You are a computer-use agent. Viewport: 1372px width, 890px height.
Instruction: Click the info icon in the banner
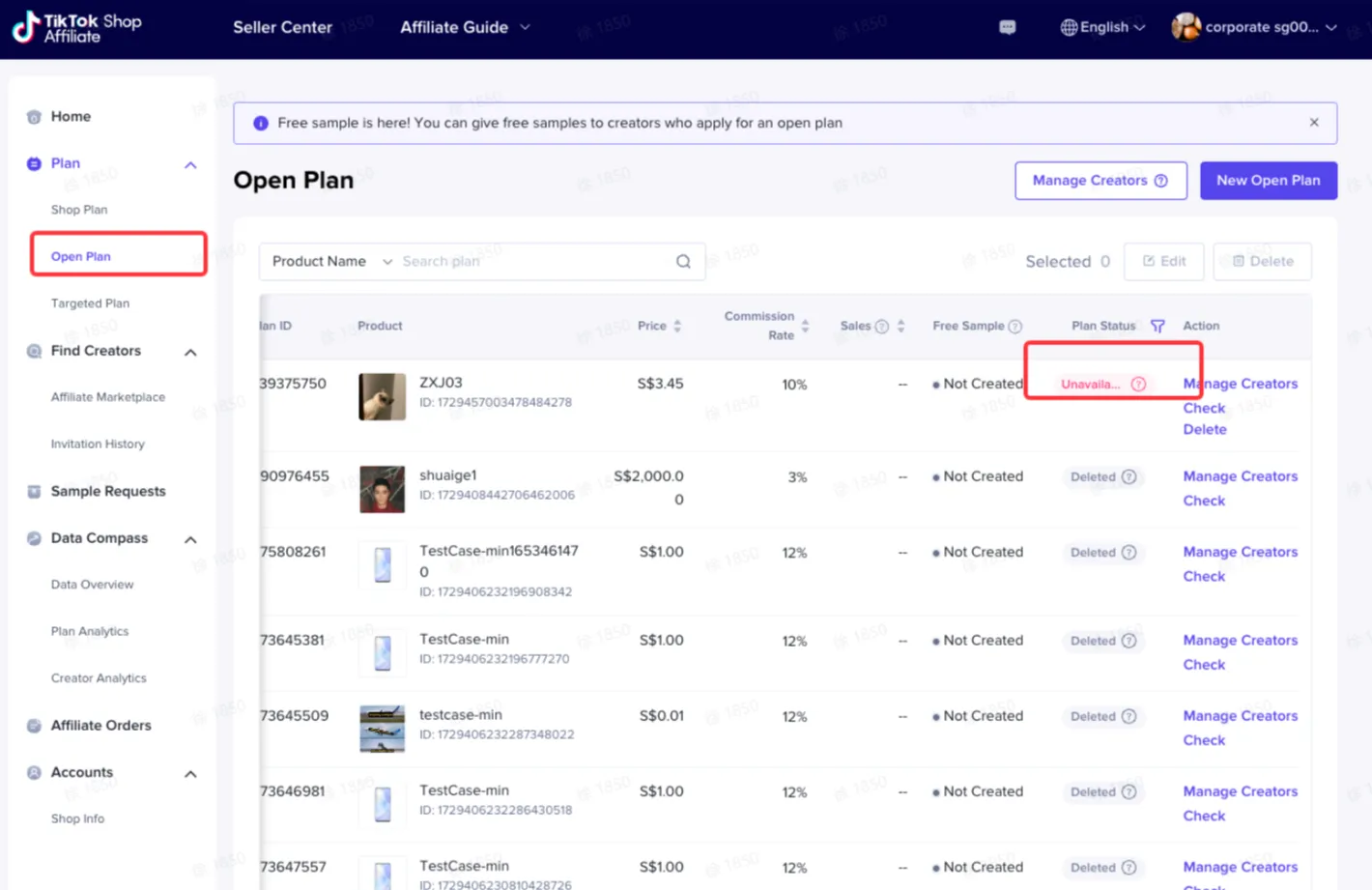[260, 123]
